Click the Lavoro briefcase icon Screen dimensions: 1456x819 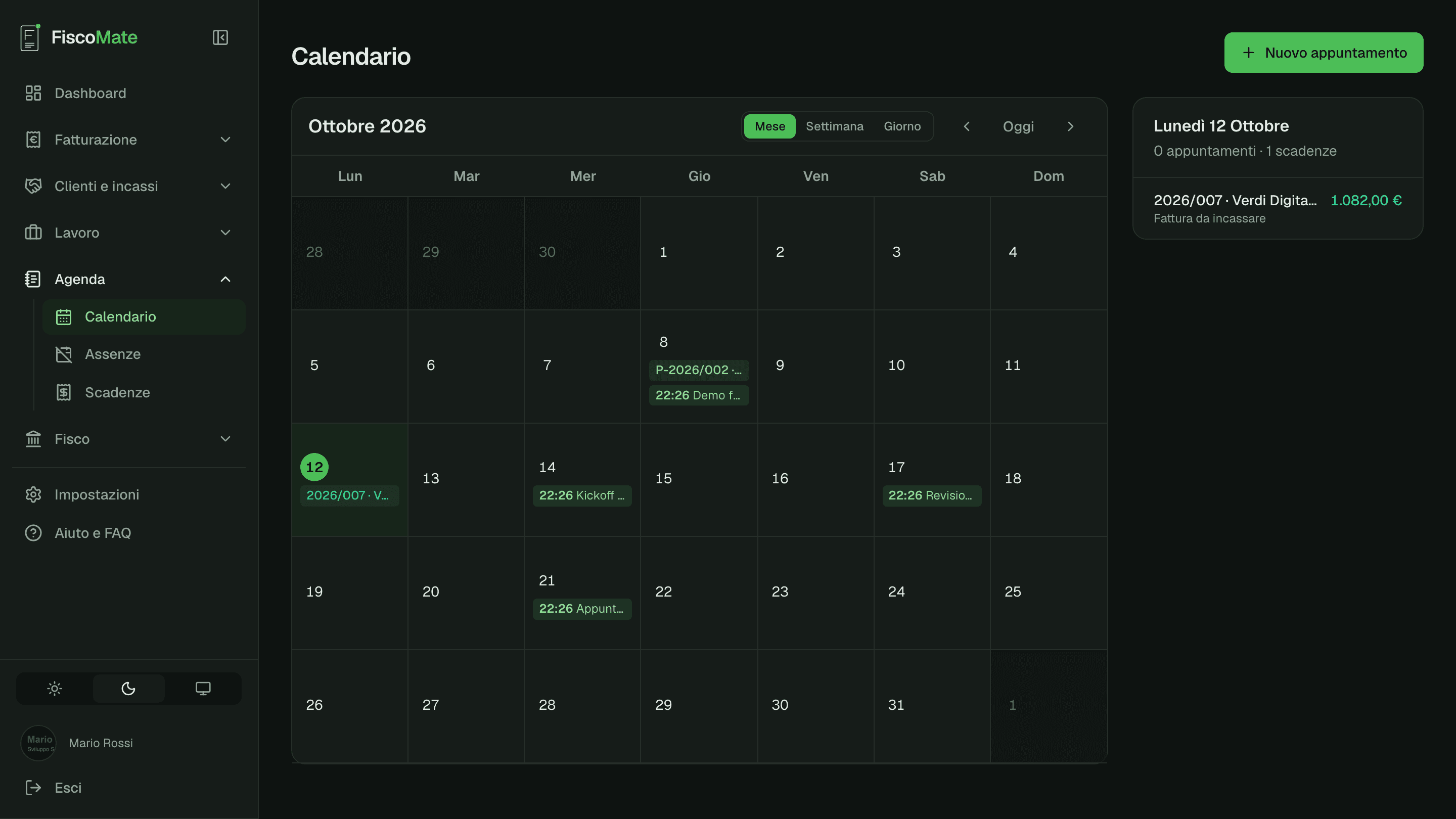pyautogui.click(x=33, y=233)
